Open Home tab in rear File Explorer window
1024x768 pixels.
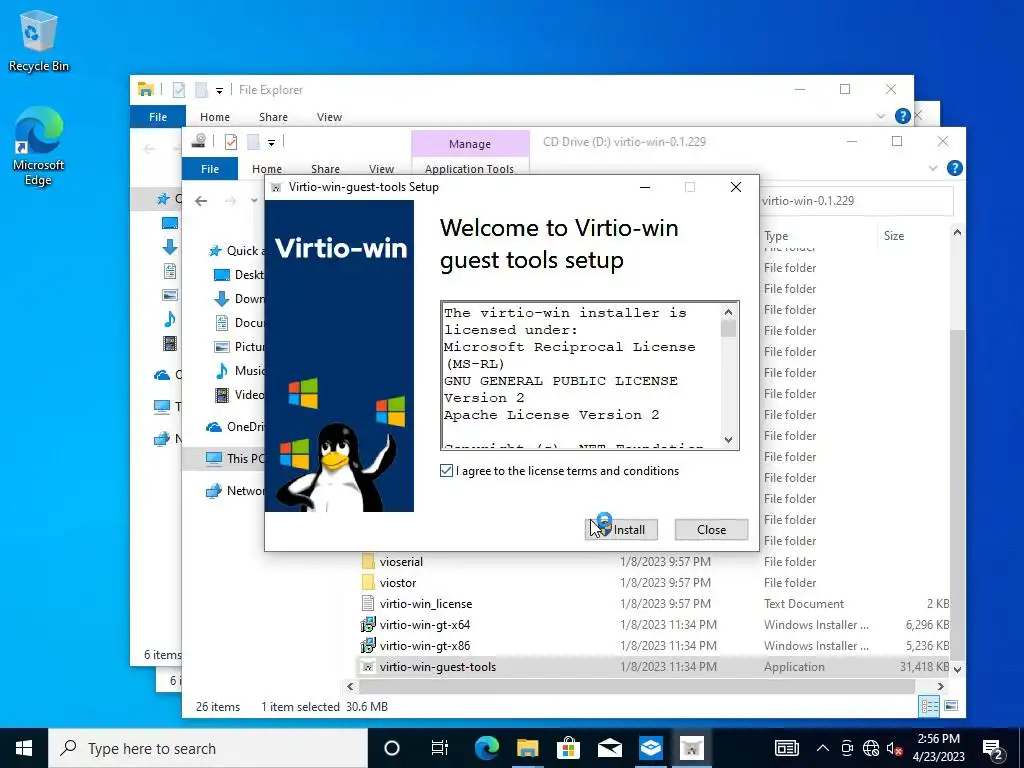tap(215, 117)
